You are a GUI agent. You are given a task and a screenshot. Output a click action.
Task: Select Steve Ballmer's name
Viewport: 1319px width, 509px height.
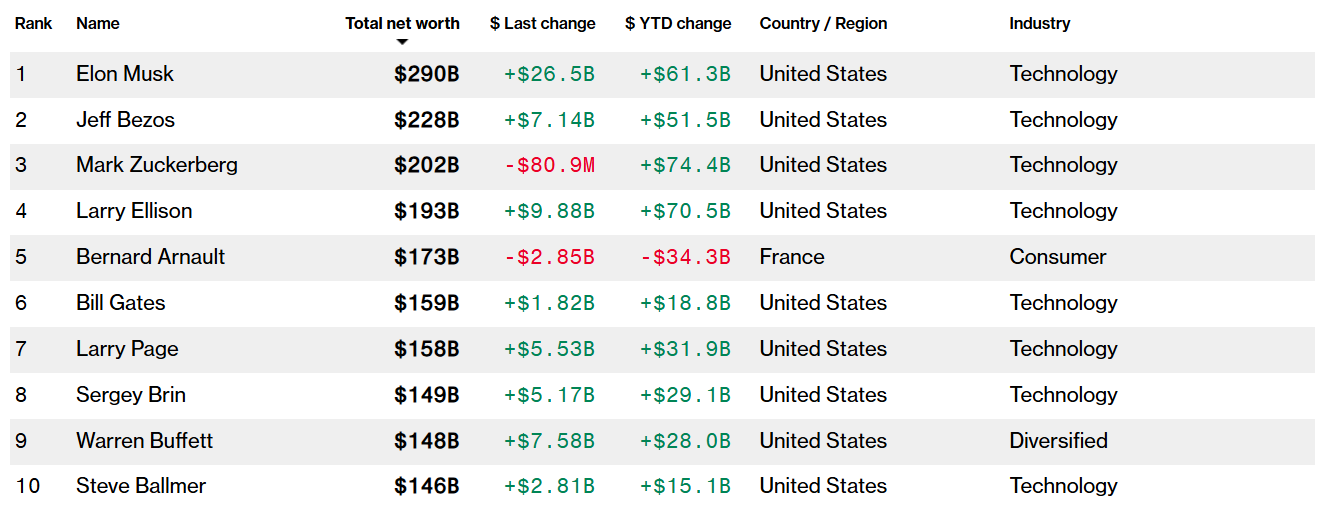[141, 486]
